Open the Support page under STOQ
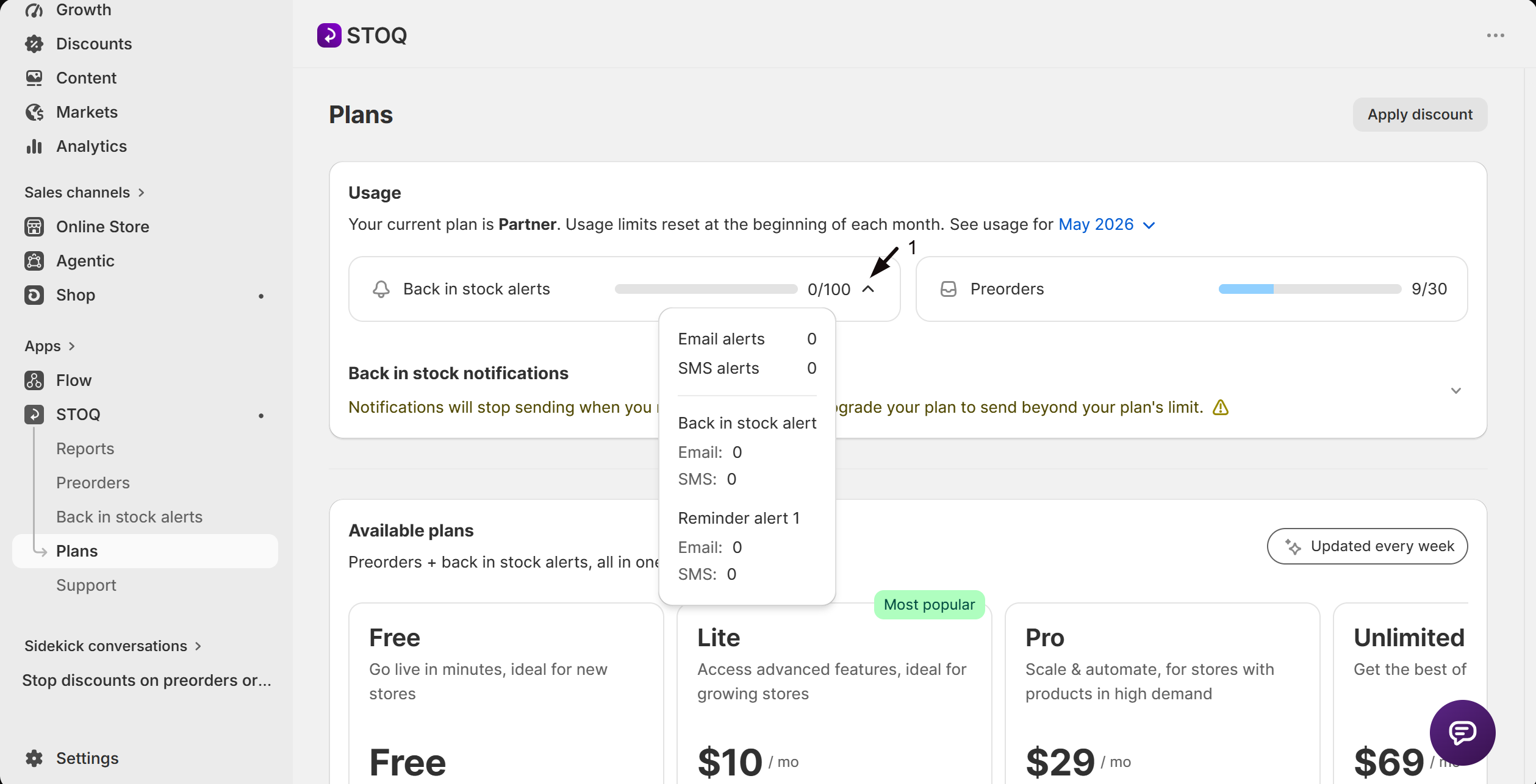The image size is (1536, 784). point(86,585)
